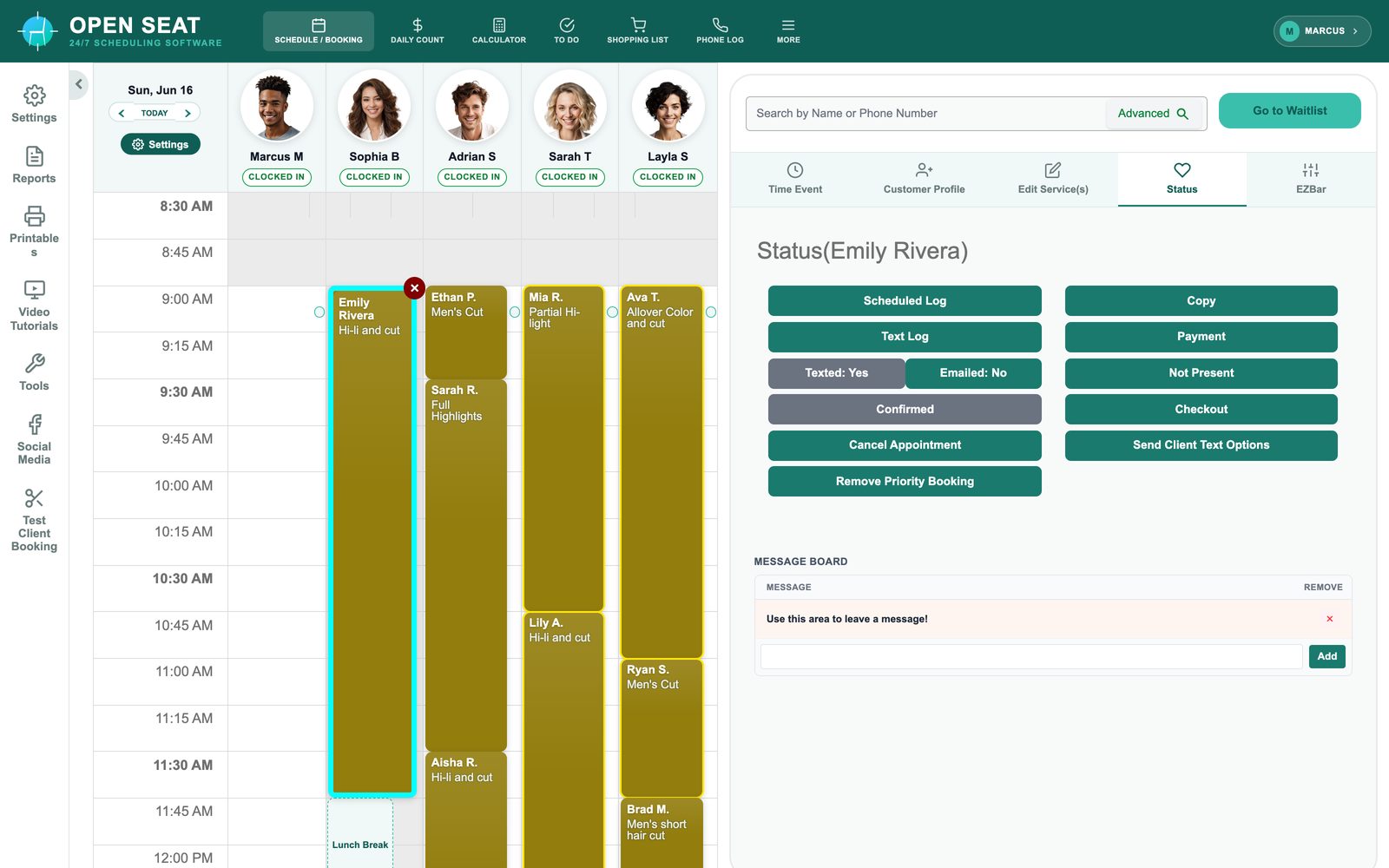The width and height of the screenshot is (1389, 868).
Task: Open Settings gear in left sidebar
Action: 34,104
